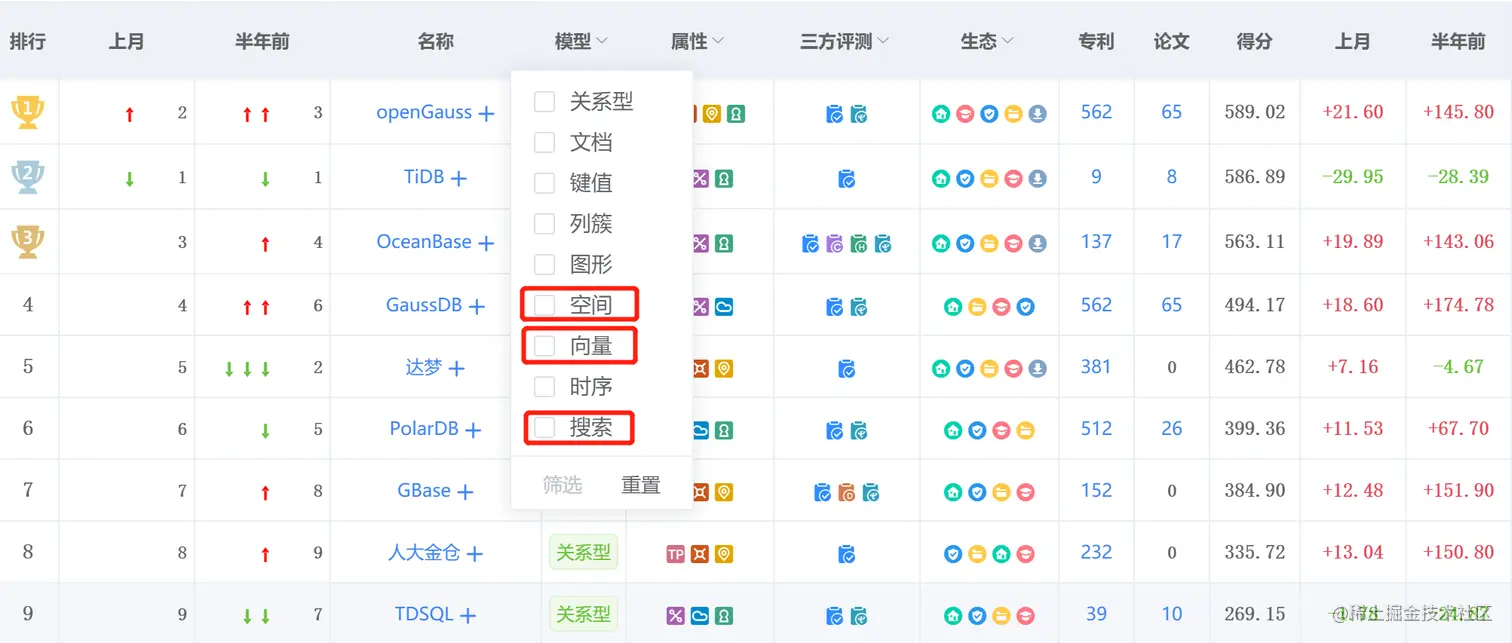Expand GaussDB with its plus icon
The image size is (1512, 643).
point(476,307)
